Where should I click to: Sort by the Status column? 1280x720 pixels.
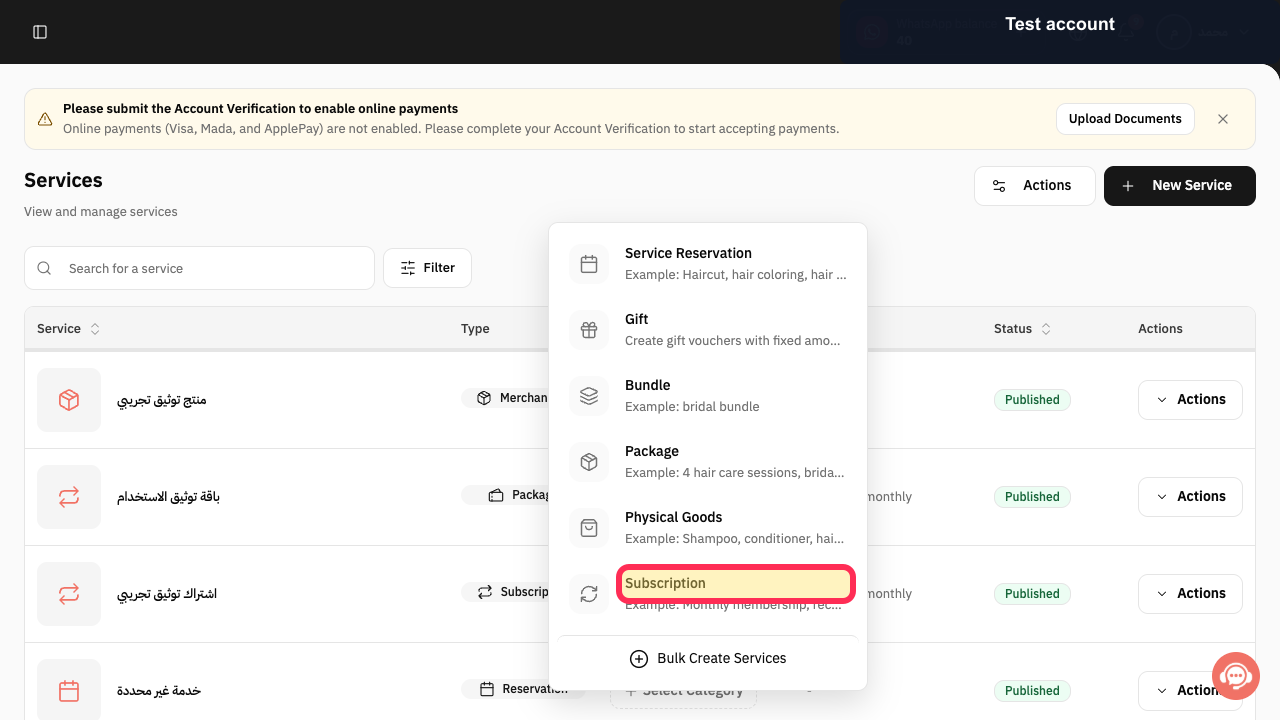click(1022, 329)
